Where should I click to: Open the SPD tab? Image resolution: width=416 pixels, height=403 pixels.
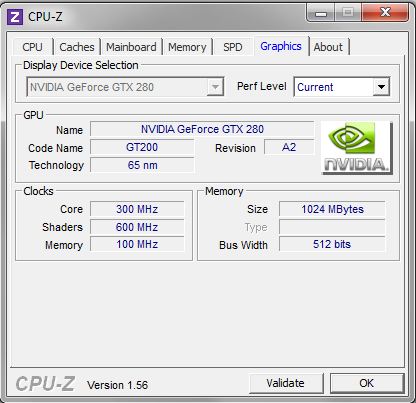coord(233,47)
